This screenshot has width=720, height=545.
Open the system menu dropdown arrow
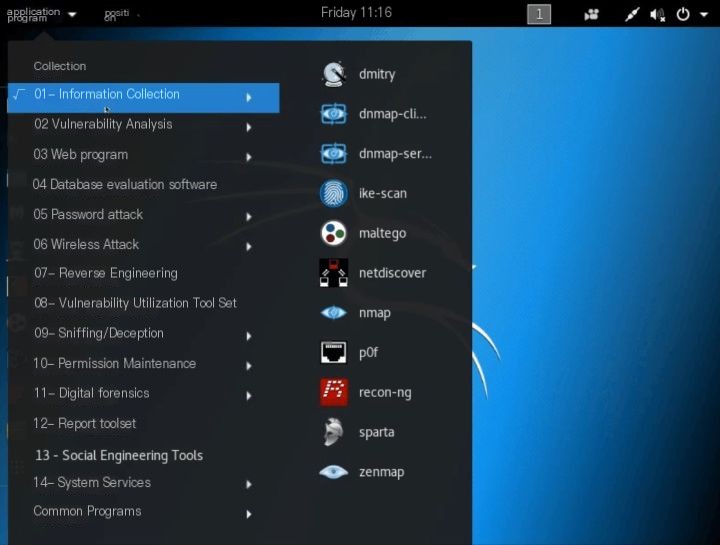pyautogui.click(x=704, y=15)
